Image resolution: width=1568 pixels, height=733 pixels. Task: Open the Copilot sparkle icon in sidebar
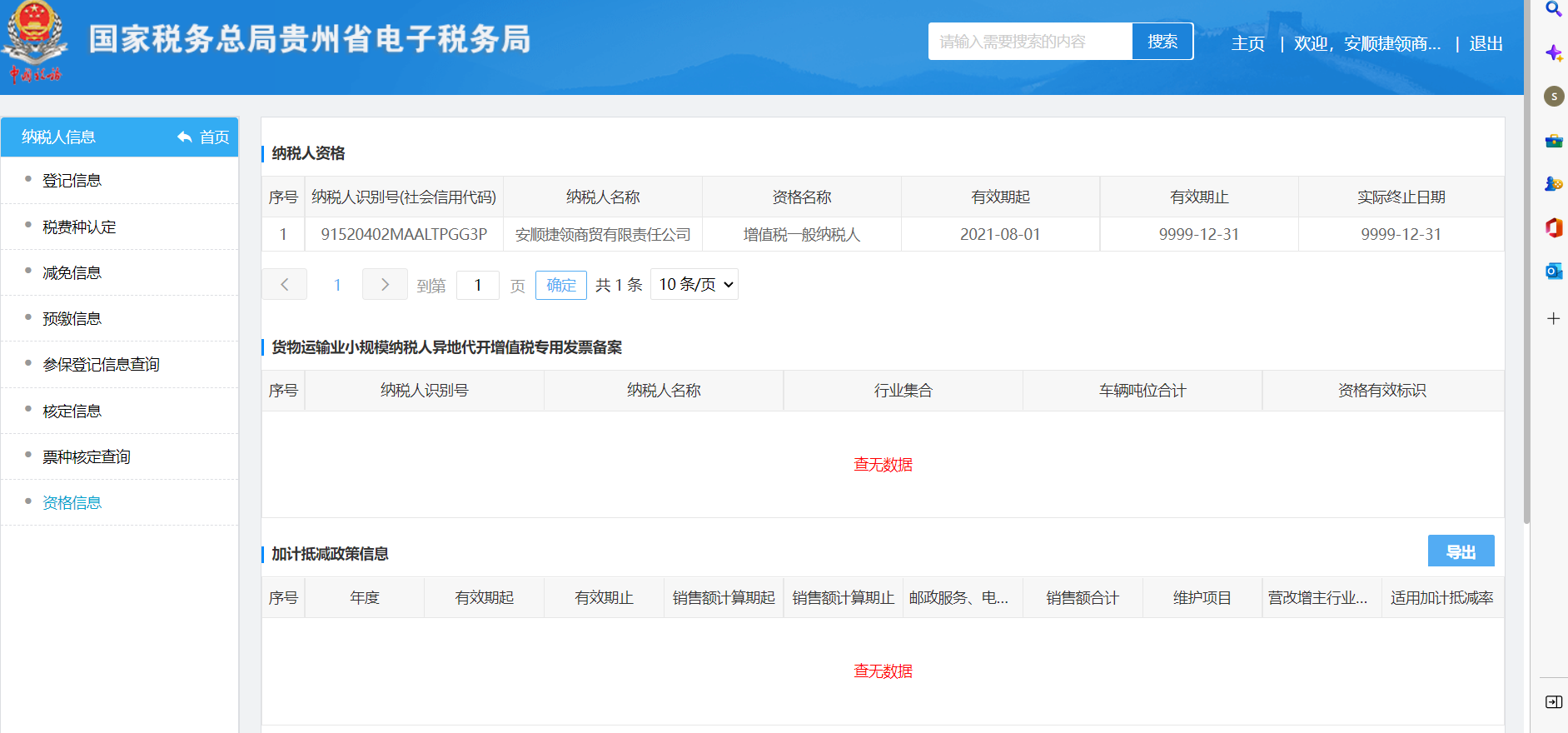pyautogui.click(x=1553, y=53)
